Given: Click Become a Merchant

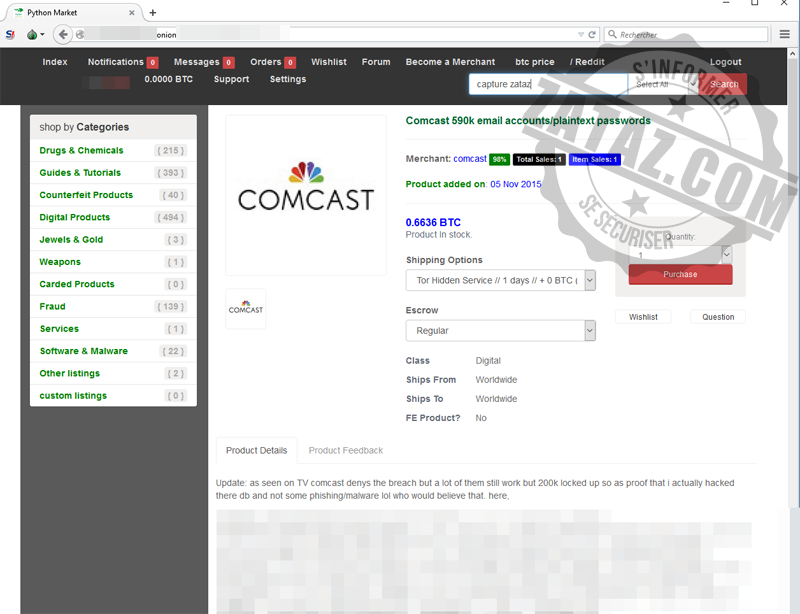Looking at the screenshot, I should pyautogui.click(x=450, y=62).
